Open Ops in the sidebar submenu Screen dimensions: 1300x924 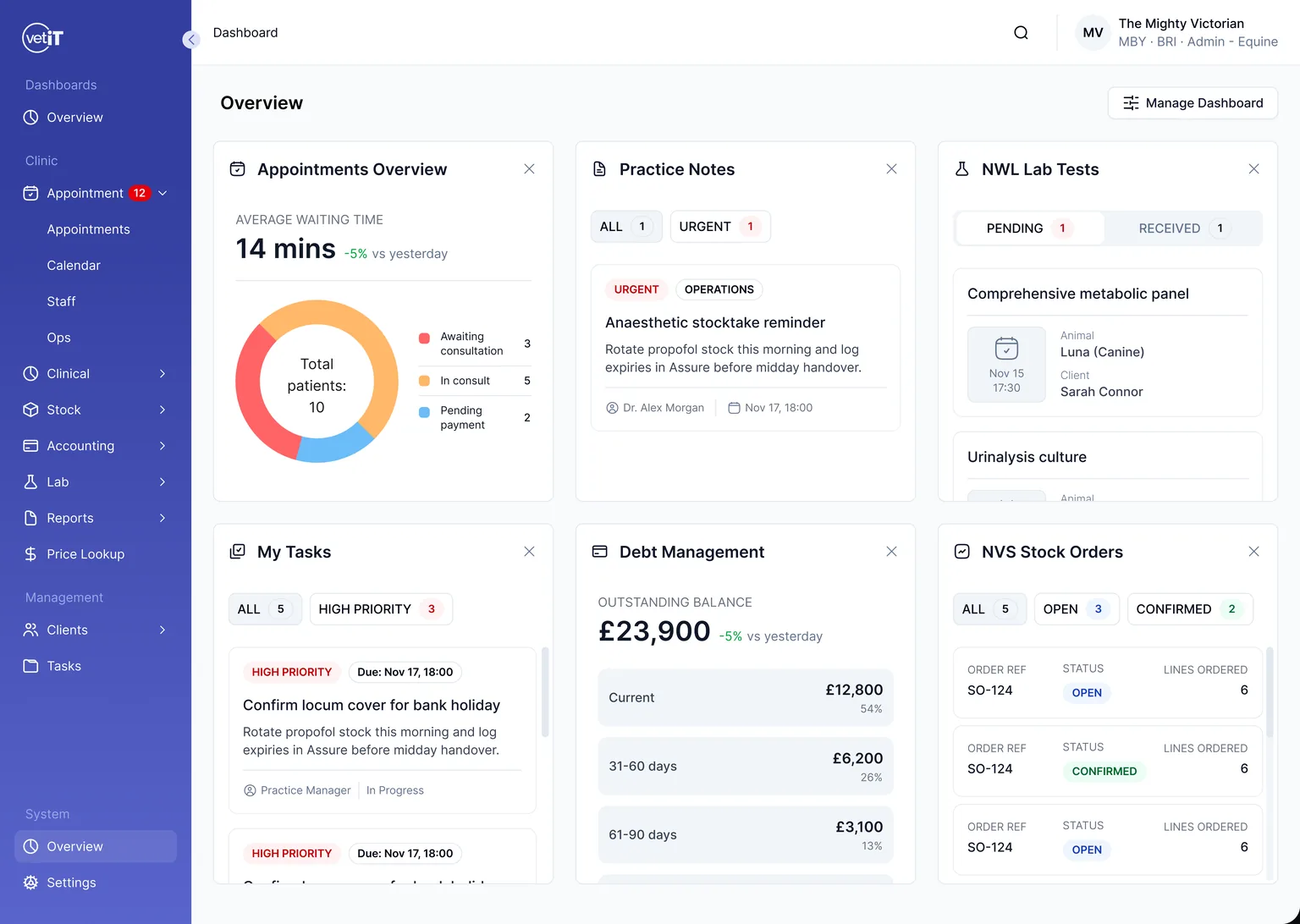[58, 338]
